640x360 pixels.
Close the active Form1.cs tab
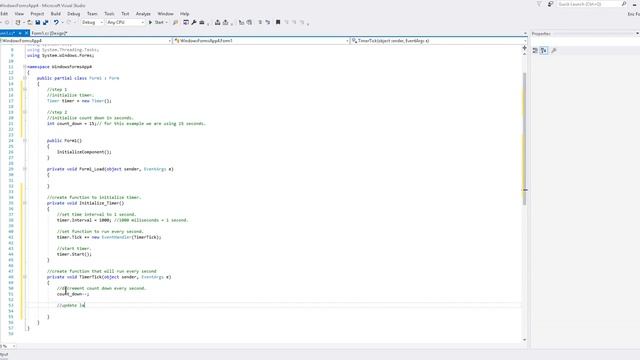[27, 33]
